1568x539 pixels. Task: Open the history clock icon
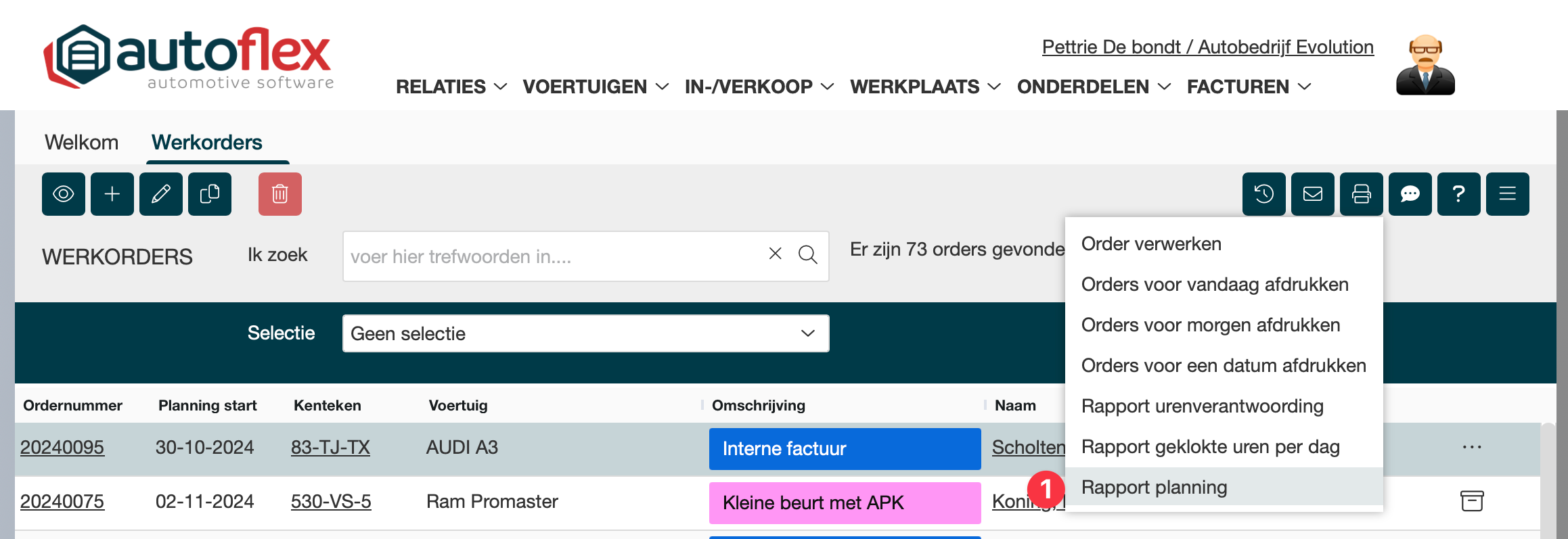[x=1263, y=194]
